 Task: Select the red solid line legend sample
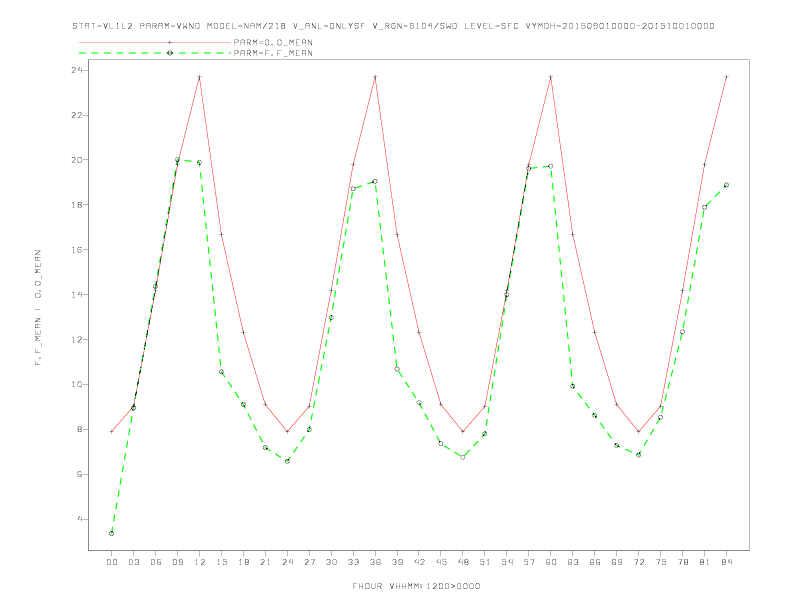(155, 42)
